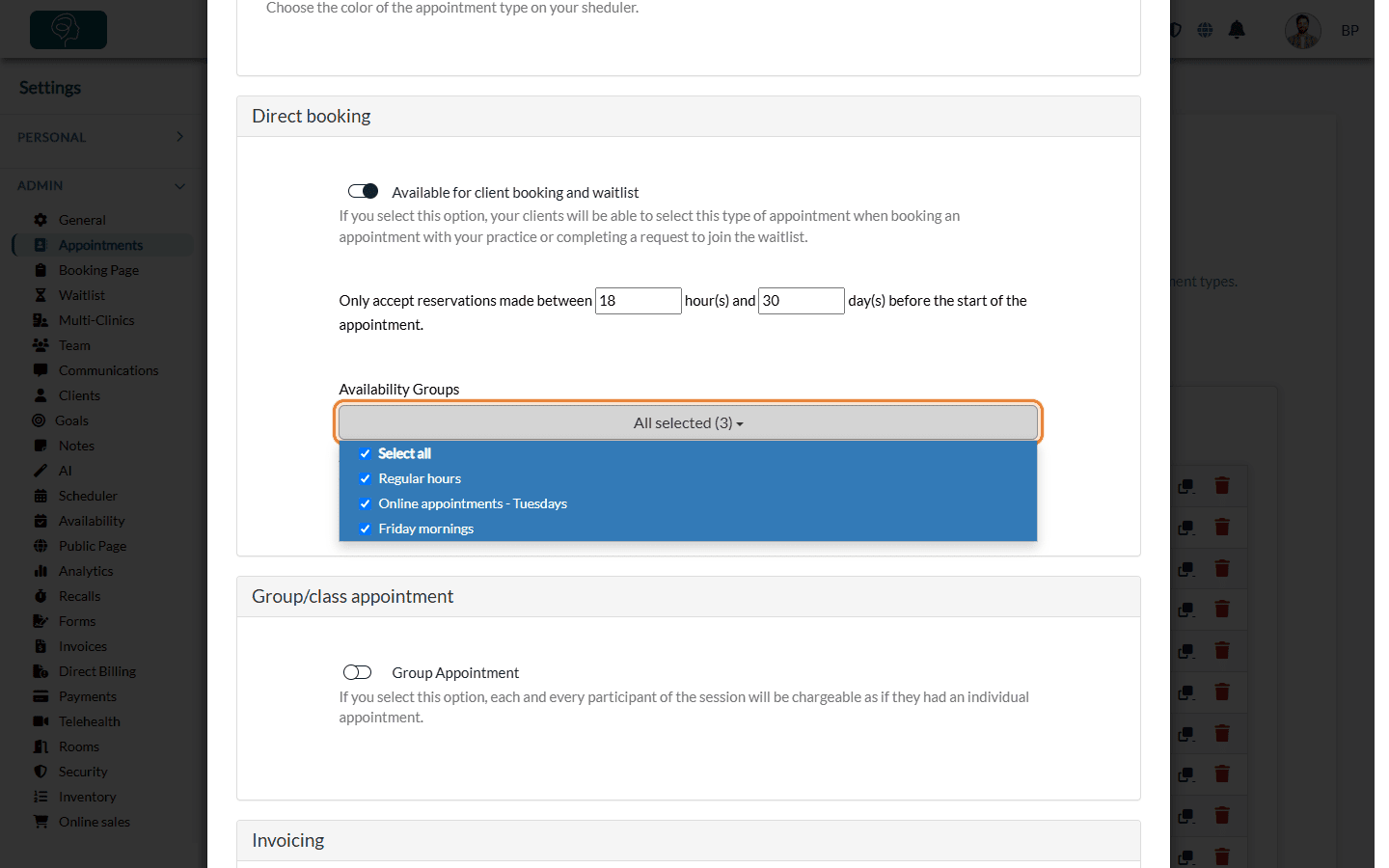Click the Team people icon
Viewport: 1389px width, 868px height.
(x=41, y=345)
